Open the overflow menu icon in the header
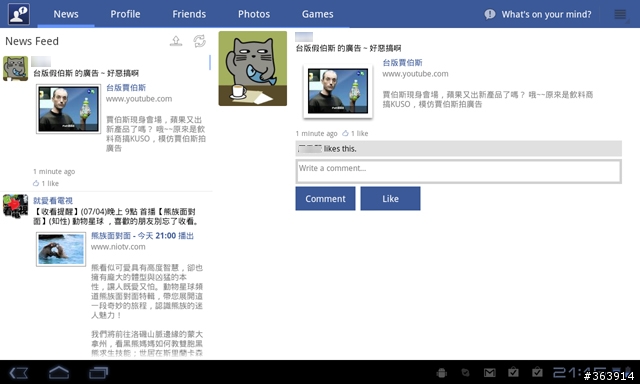This screenshot has width=640, height=384. (x=620, y=14)
